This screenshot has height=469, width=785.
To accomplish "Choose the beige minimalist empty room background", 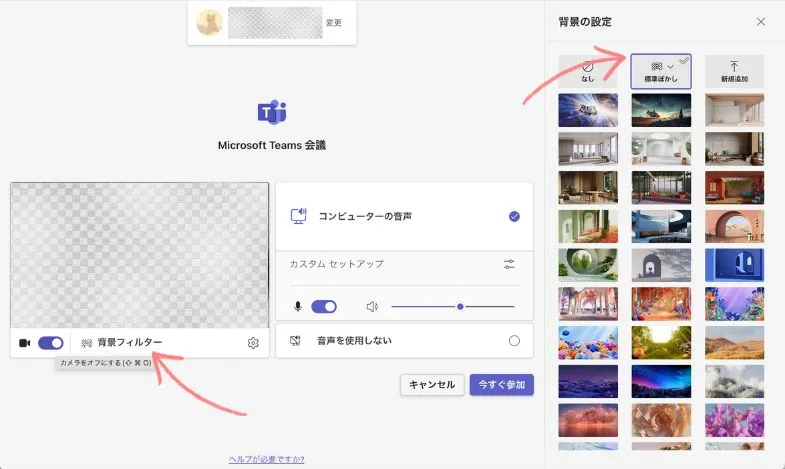I will pyautogui.click(x=734, y=110).
